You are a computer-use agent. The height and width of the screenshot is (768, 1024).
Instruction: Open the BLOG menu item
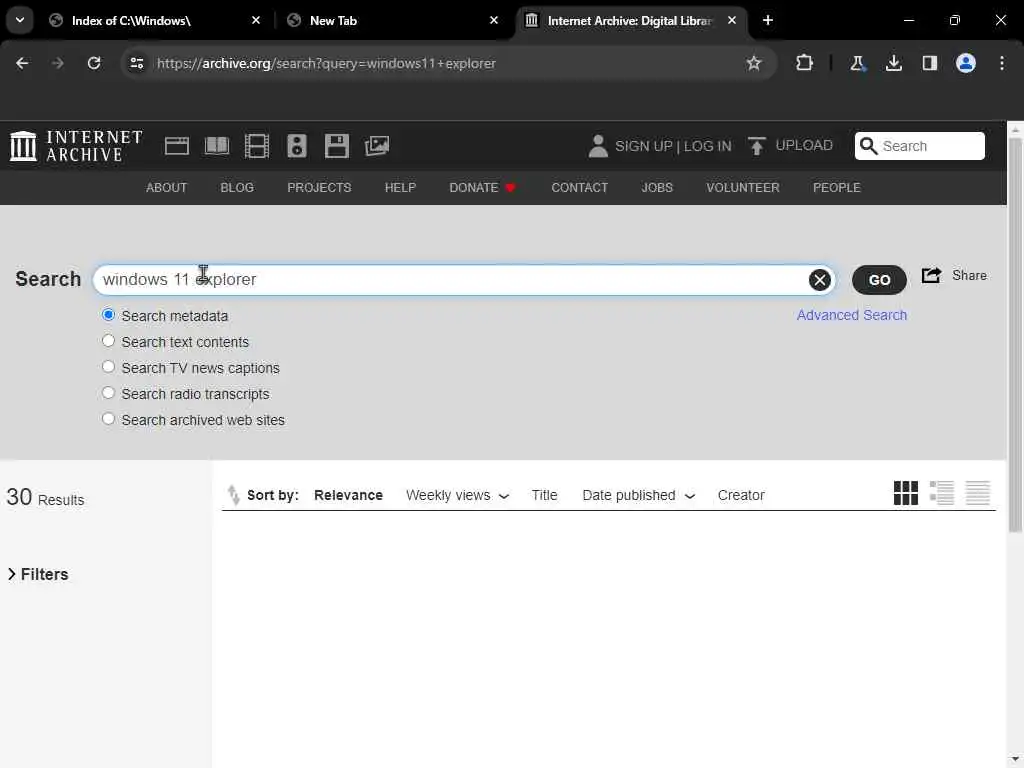click(237, 187)
